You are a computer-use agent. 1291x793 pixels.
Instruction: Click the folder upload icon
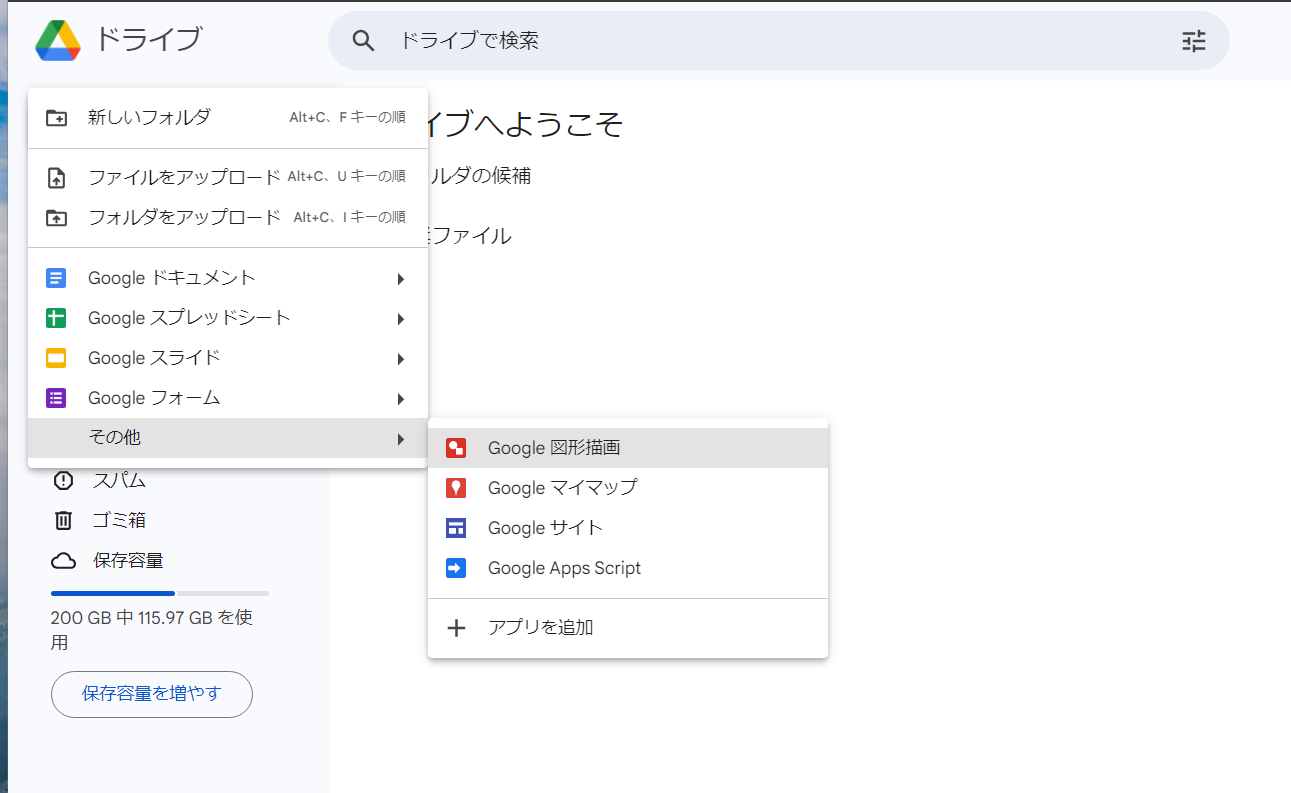[x=57, y=218]
